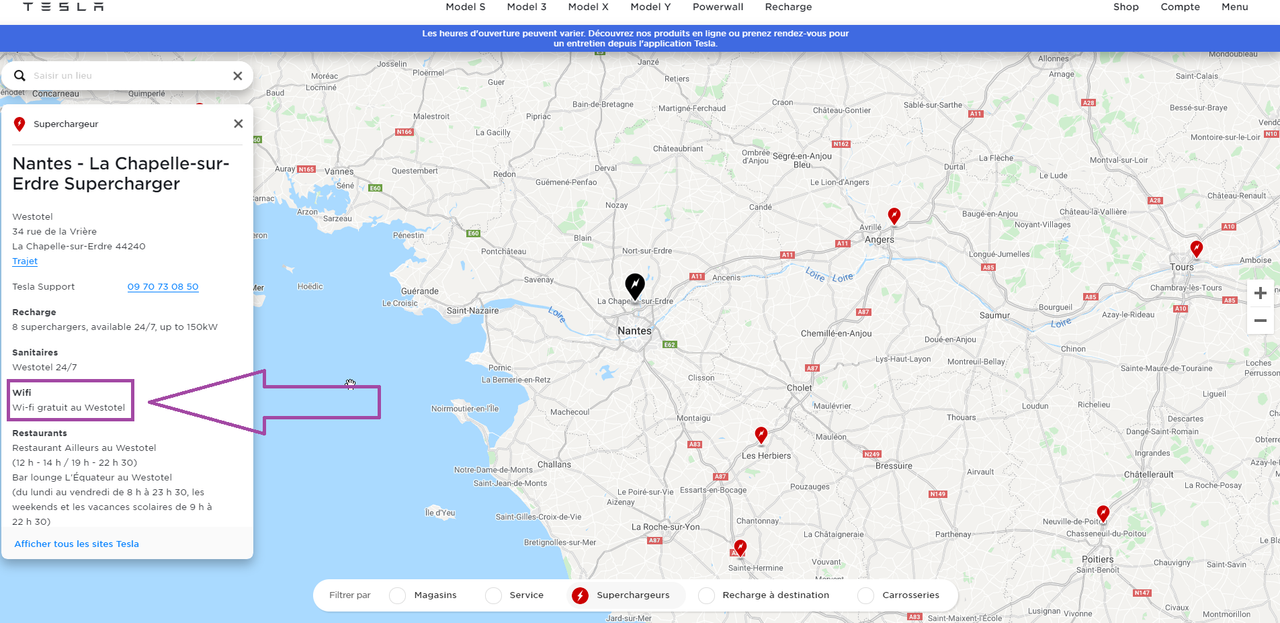Click the red lightning icon beside Superchargeurs filter
The image size is (1280, 623).
pos(580,595)
